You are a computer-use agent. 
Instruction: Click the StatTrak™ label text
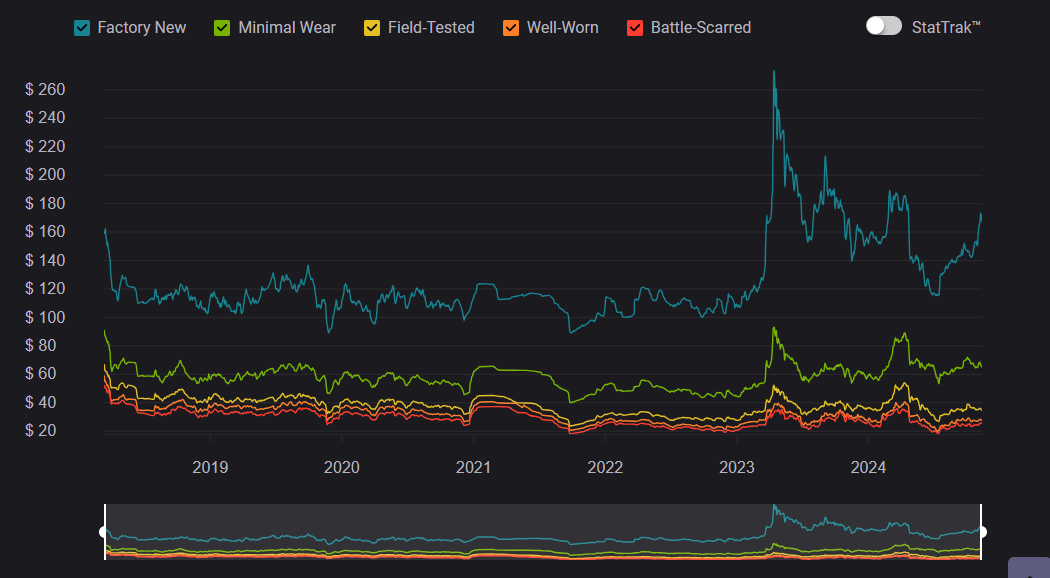946,27
